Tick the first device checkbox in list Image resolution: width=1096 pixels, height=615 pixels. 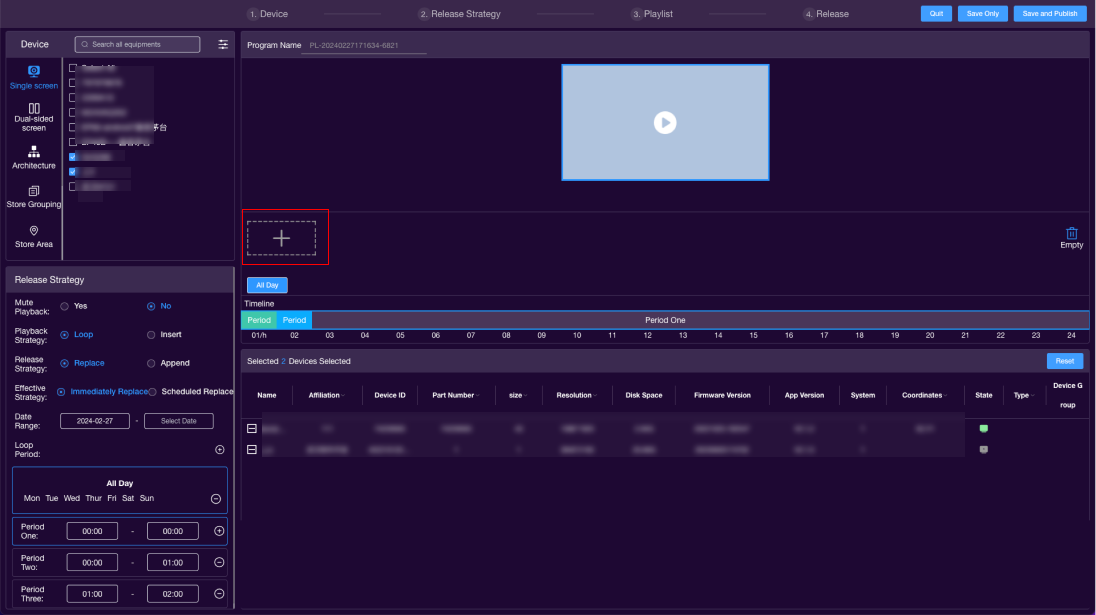(x=73, y=68)
